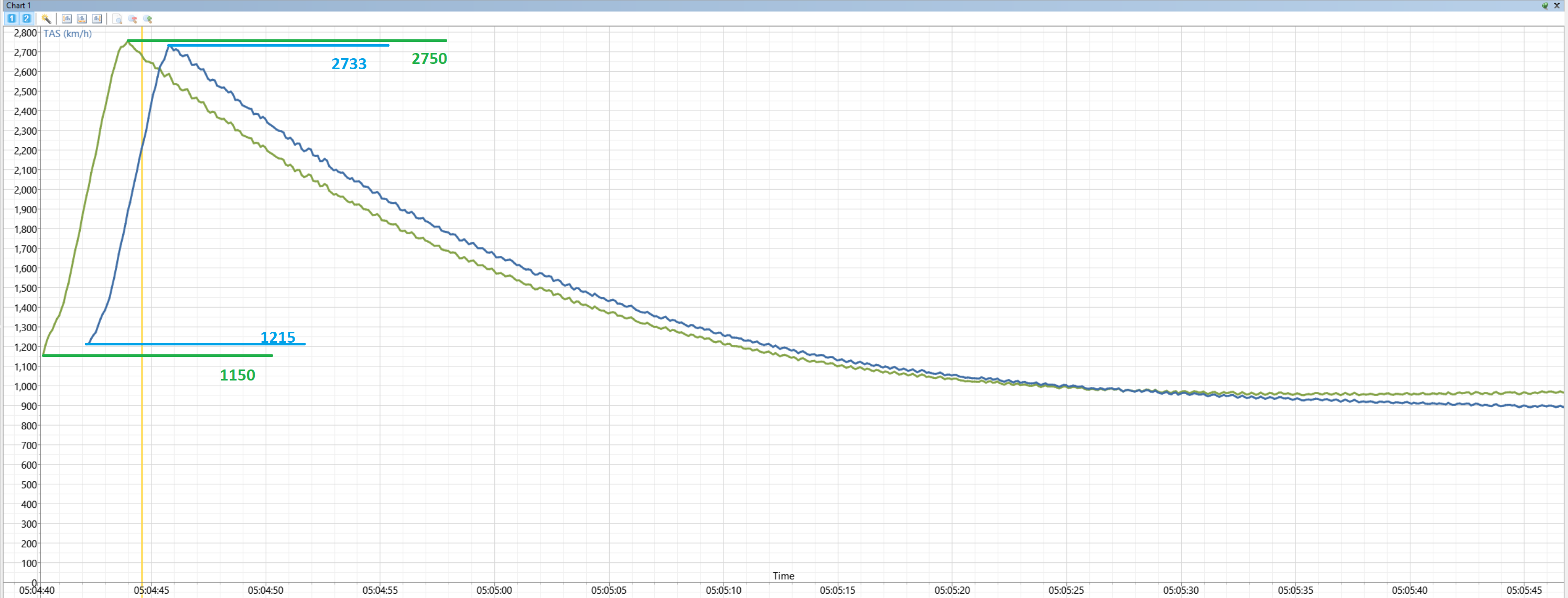This screenshot has width=1568, height=598.
Task: Click the 05:05:10 time tick label
Action: coord(724,590)
